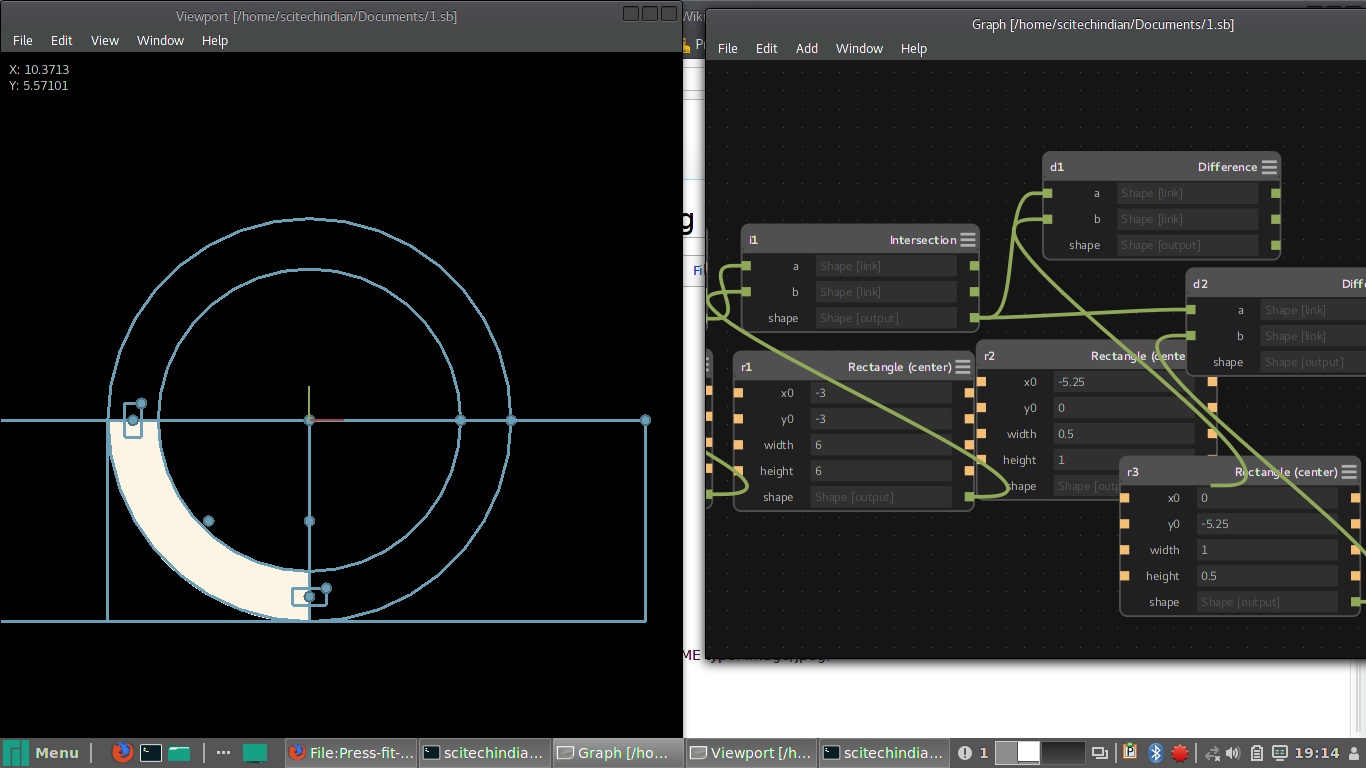Switch to the File:Press-fit Firefox taskbar window
The width and height of the screenshot is (1366, 768).
[x=349, y=753]
